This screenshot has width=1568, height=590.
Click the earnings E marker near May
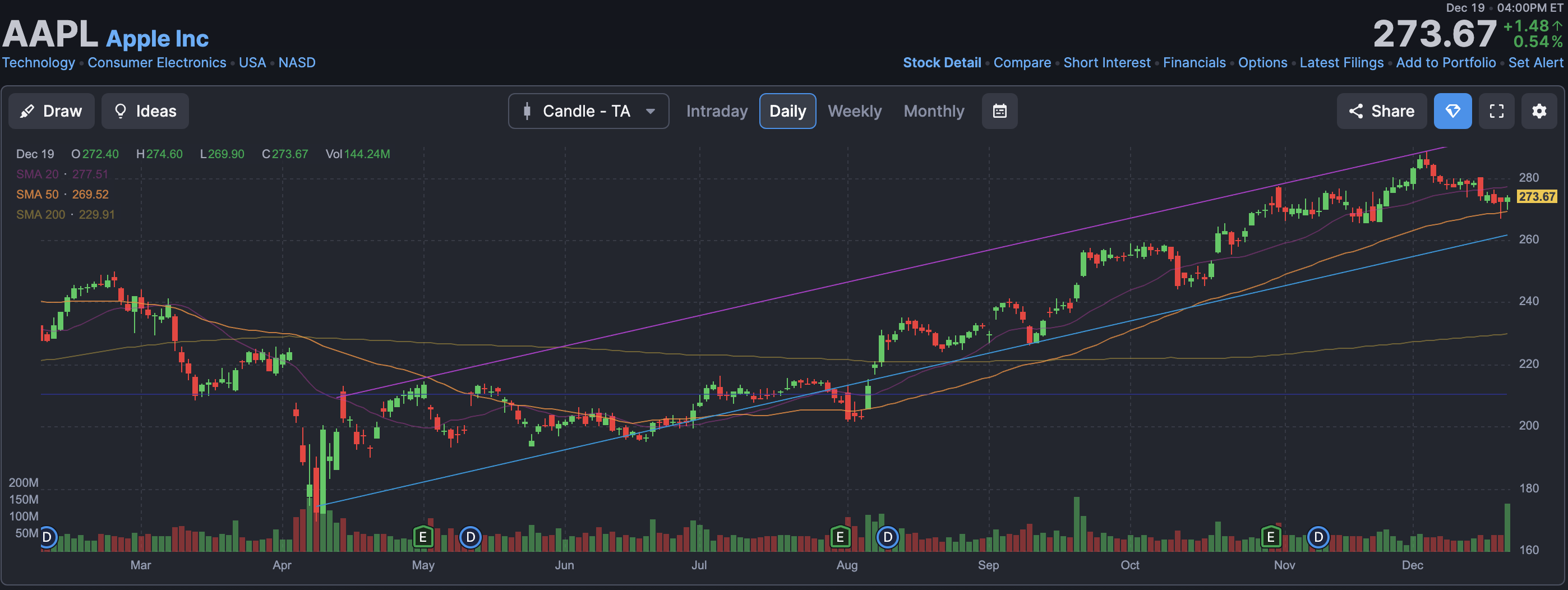(x=422, y=537)
